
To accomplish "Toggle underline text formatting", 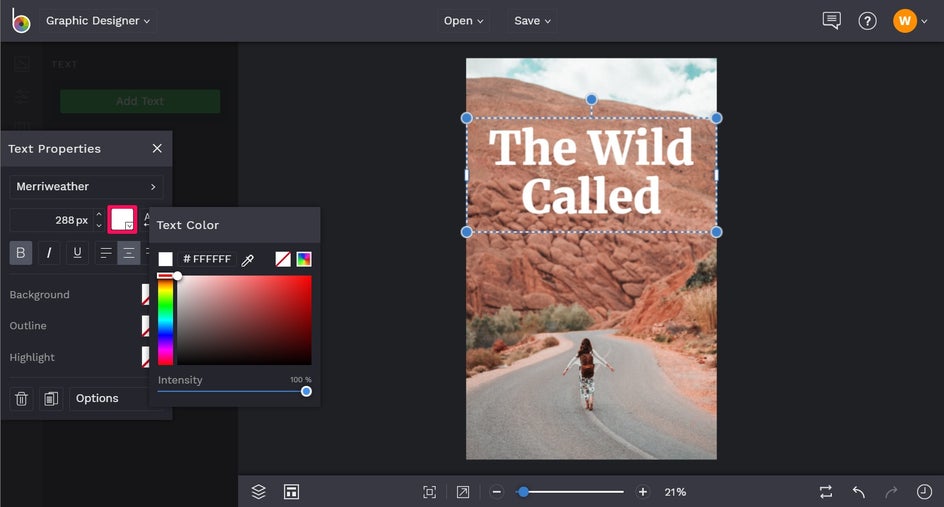I will click(x=77, y=253).
